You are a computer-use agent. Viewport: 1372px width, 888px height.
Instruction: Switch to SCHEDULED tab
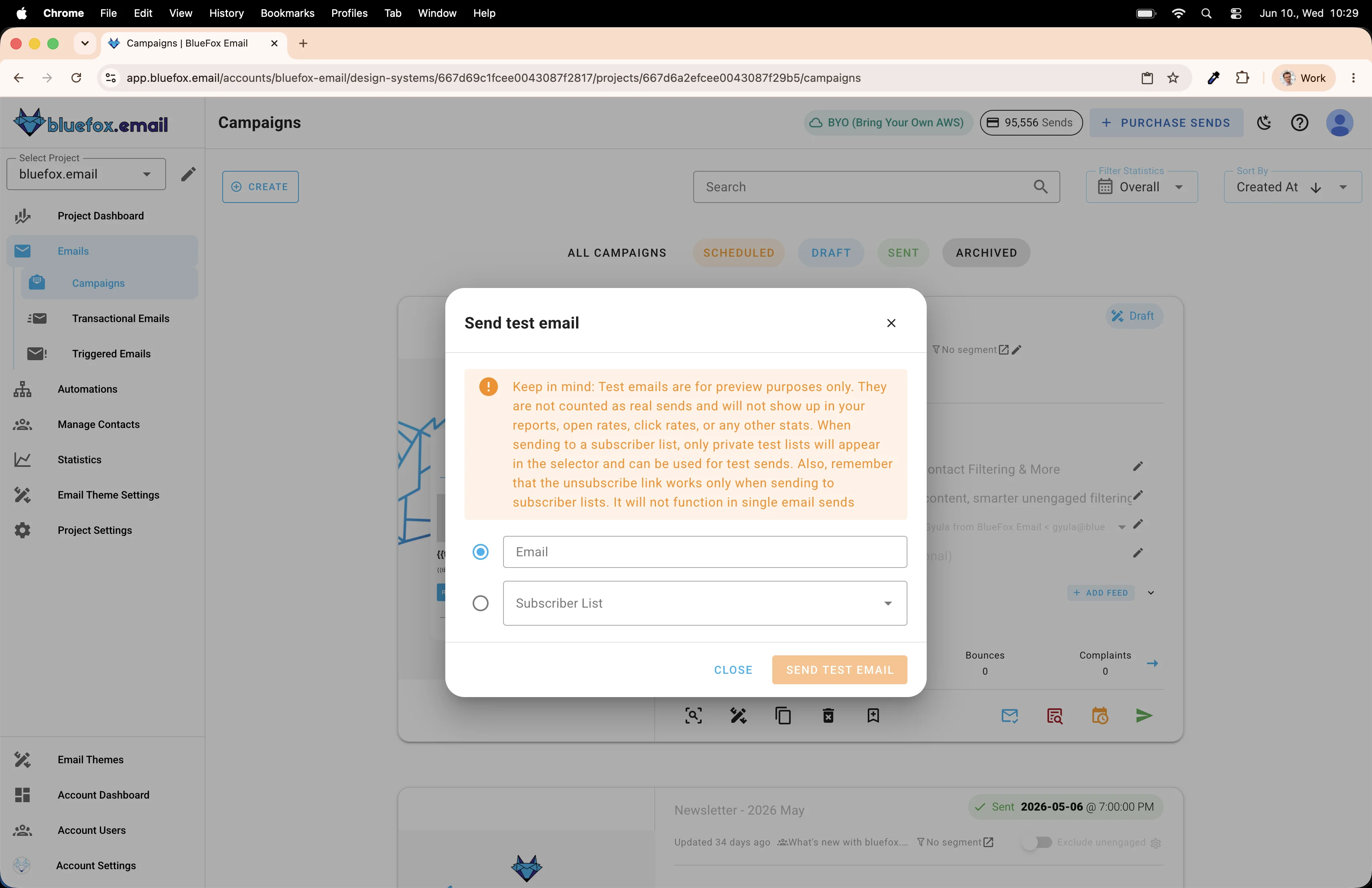click(739, 253)
